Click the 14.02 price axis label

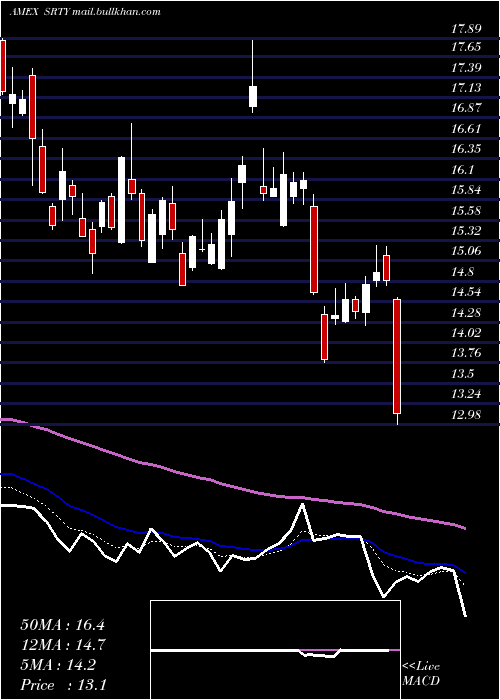pyautogui.click(x=466, y=333)
